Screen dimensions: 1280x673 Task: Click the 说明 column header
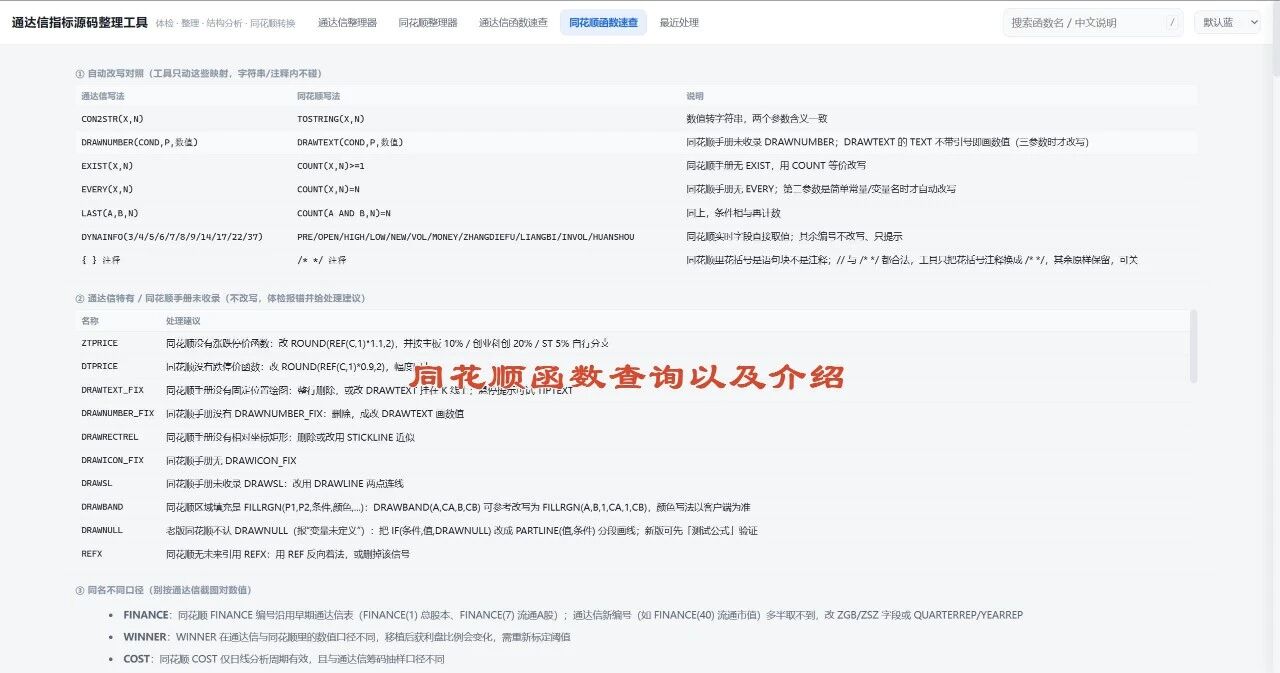(x=695, y=96)
